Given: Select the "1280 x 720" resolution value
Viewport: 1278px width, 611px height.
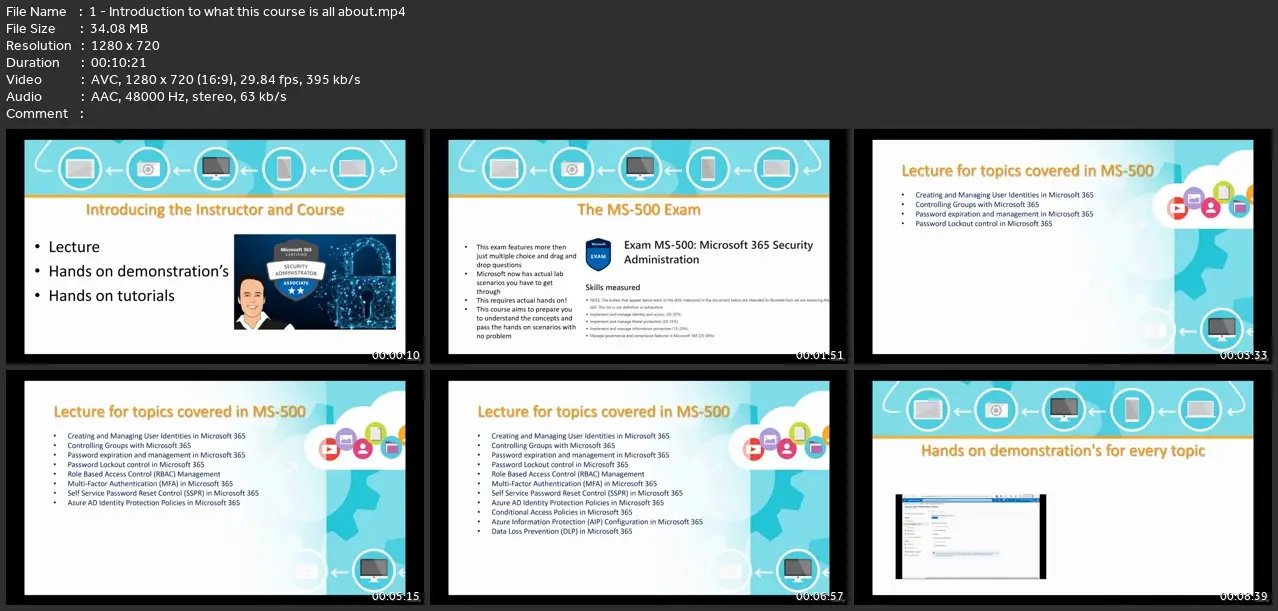Looking at the screenshot, I should click(124, 45).
